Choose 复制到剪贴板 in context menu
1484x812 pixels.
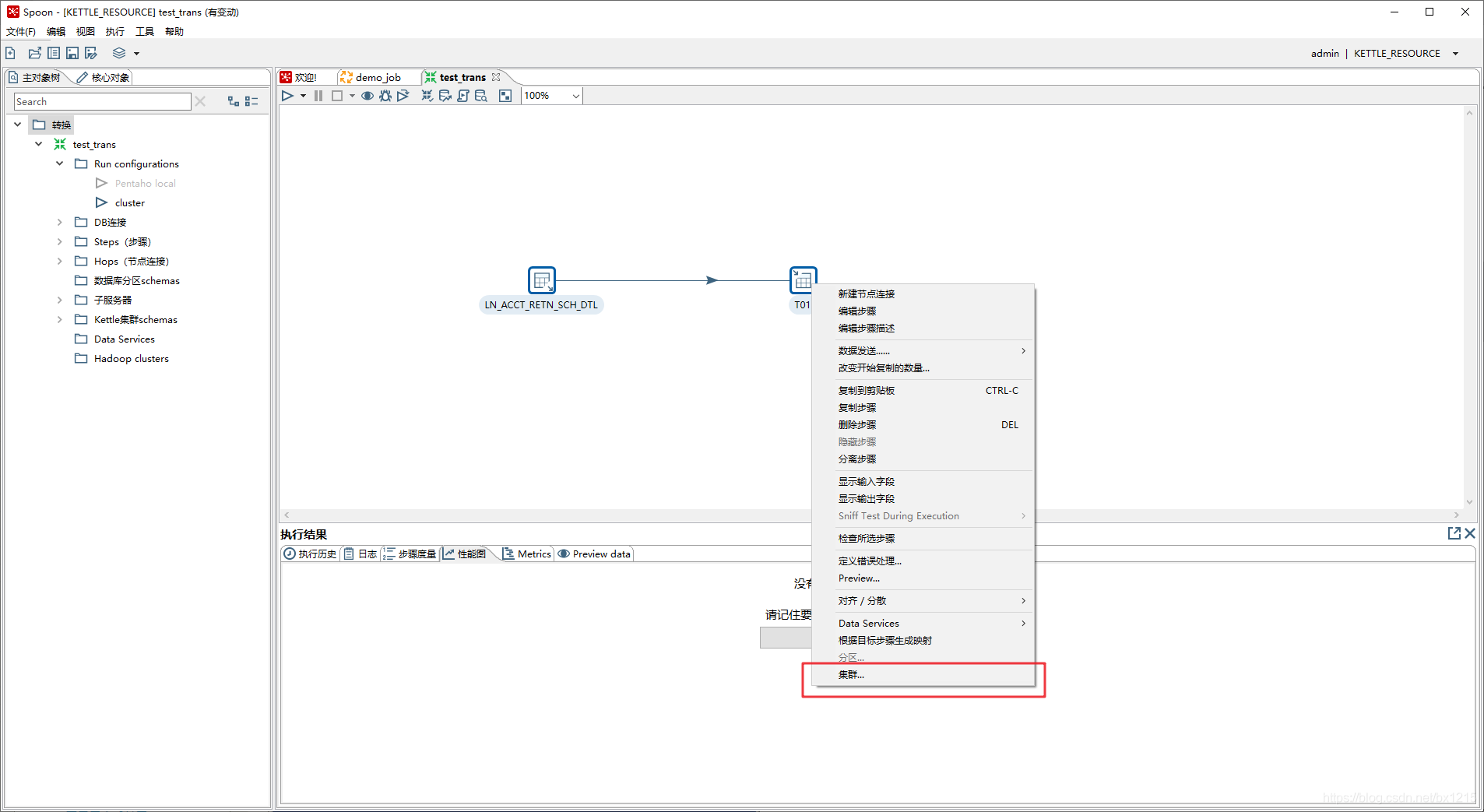point(923,390)
